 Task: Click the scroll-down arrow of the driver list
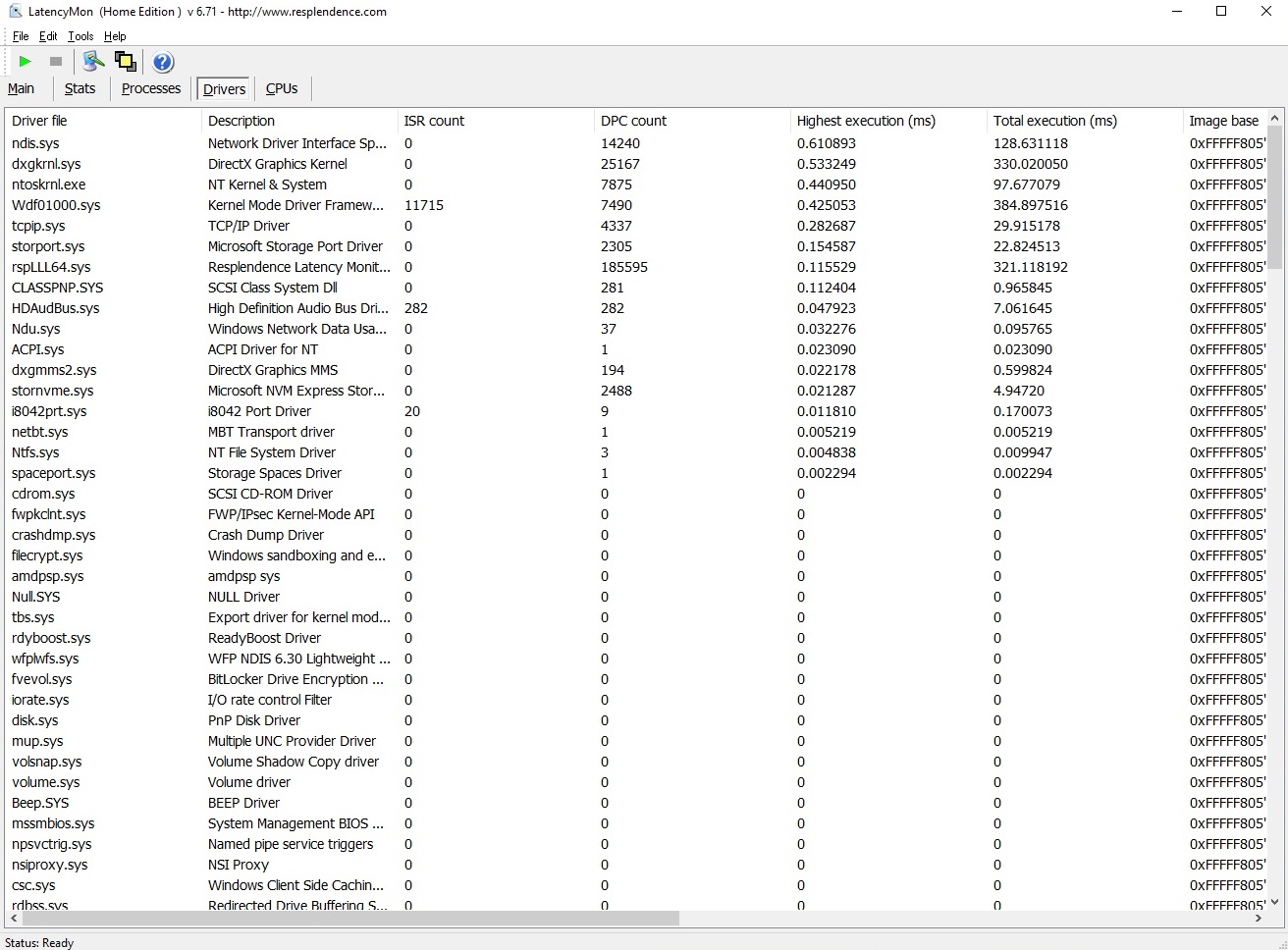(1275, 902)
